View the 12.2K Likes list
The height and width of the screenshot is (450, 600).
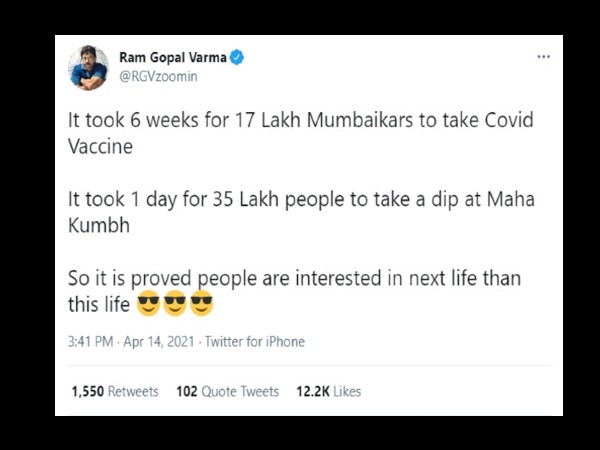tap(329, 391)
